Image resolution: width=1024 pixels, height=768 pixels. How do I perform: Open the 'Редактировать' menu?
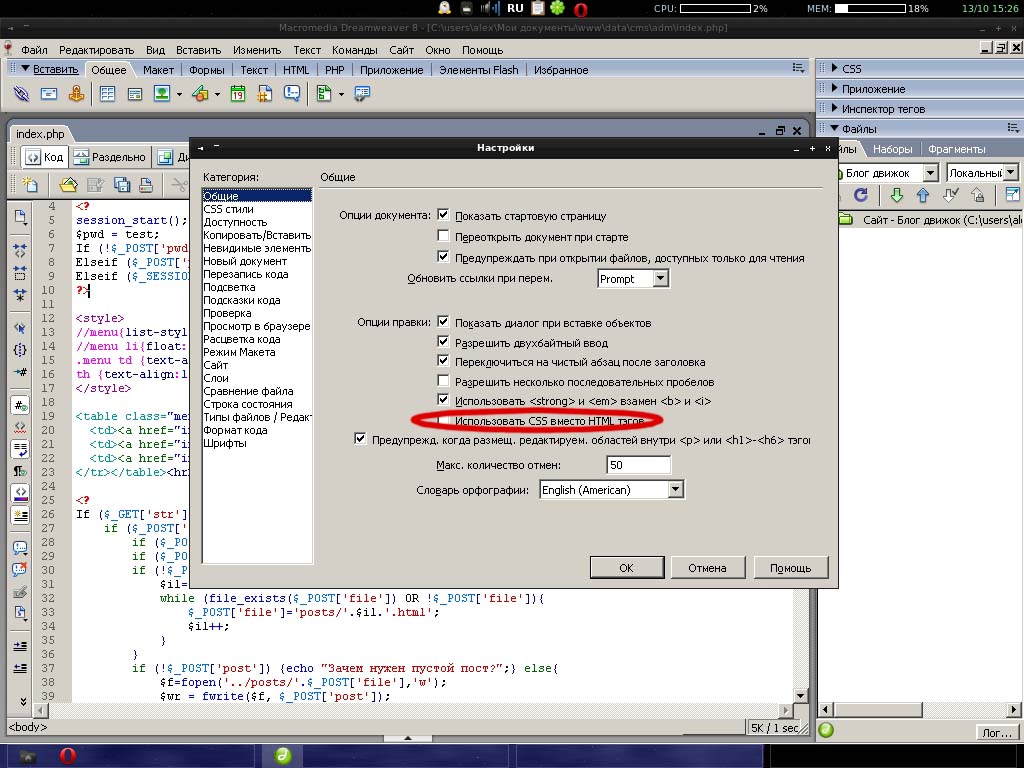(x=96, y=50)
